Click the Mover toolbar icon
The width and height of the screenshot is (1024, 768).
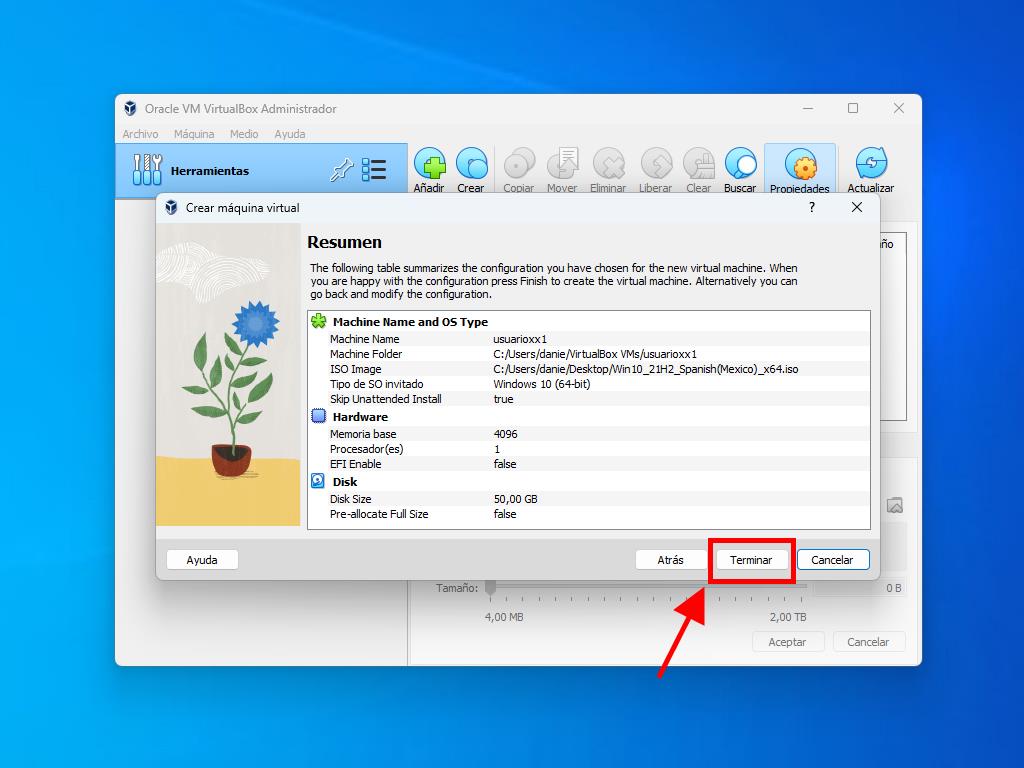(x=562, y=169)
